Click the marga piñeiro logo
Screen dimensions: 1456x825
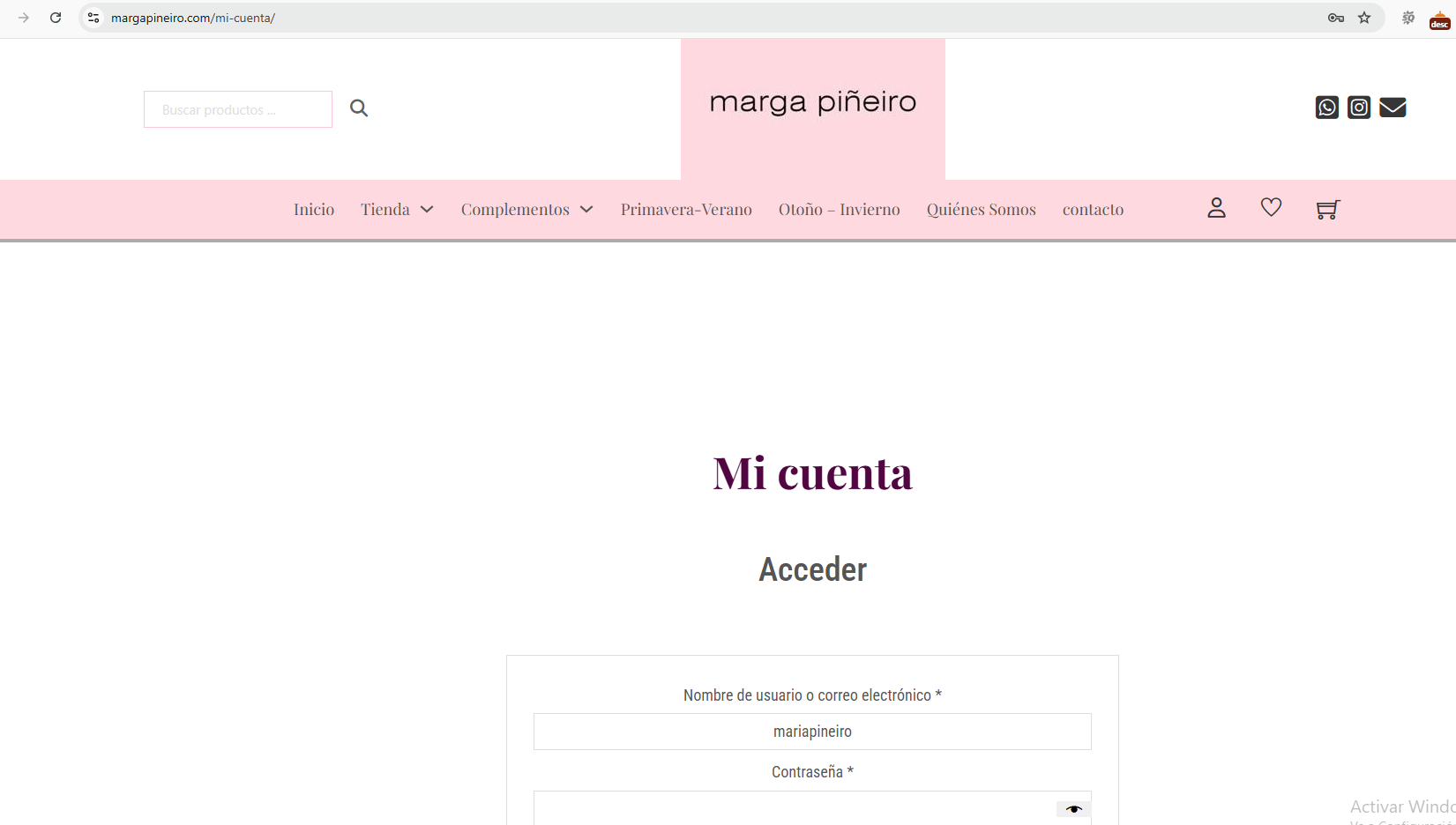[812, 103]
